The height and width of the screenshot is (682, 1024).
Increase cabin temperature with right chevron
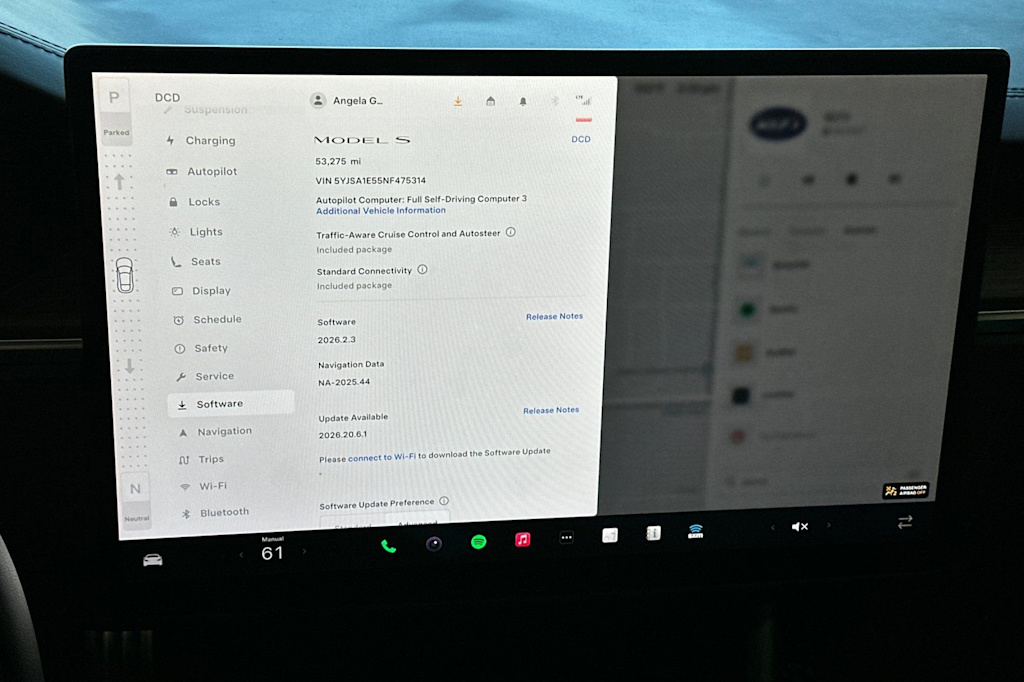(304, 552)
